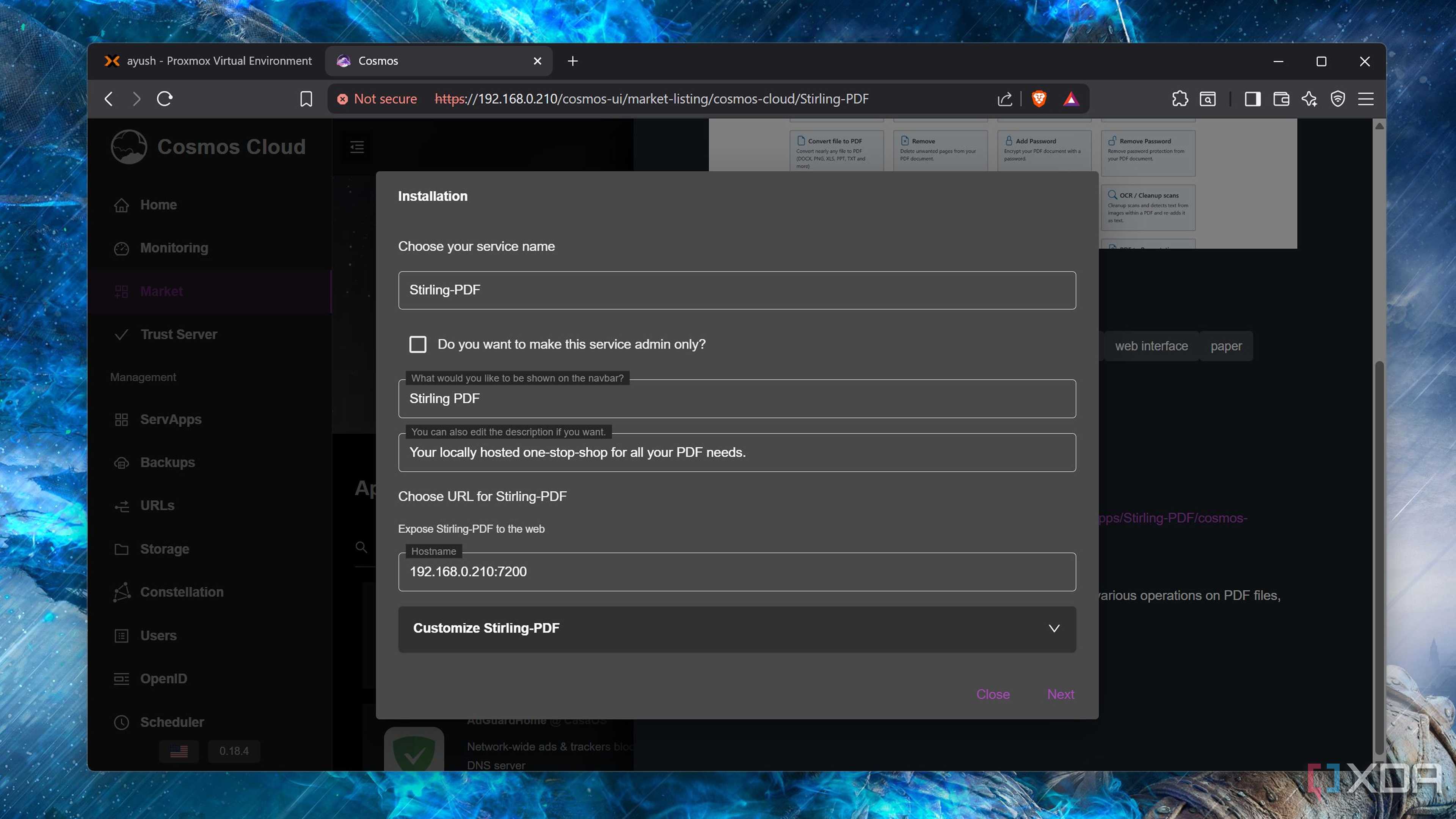The height and width of the screenshot is (819, 1456).
Task: Go back using browser back arrow
Action: (109, 99)
